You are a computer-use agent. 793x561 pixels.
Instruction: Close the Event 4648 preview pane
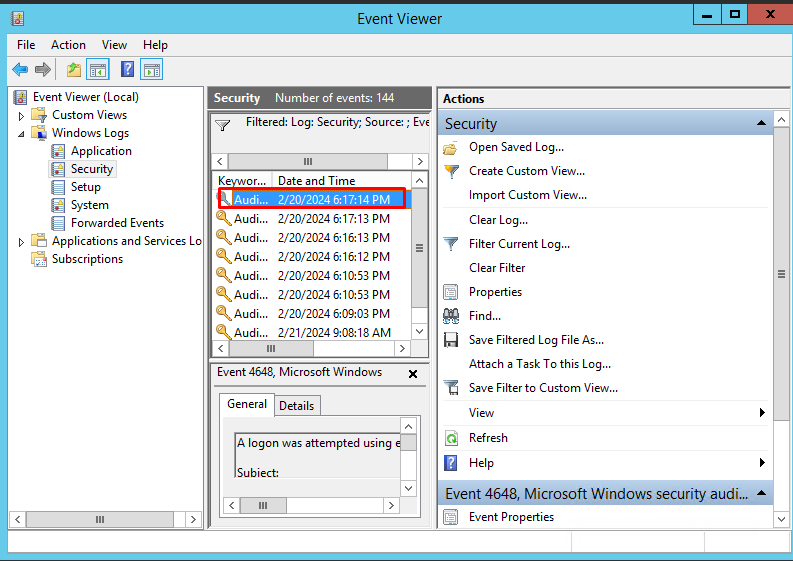413,373
